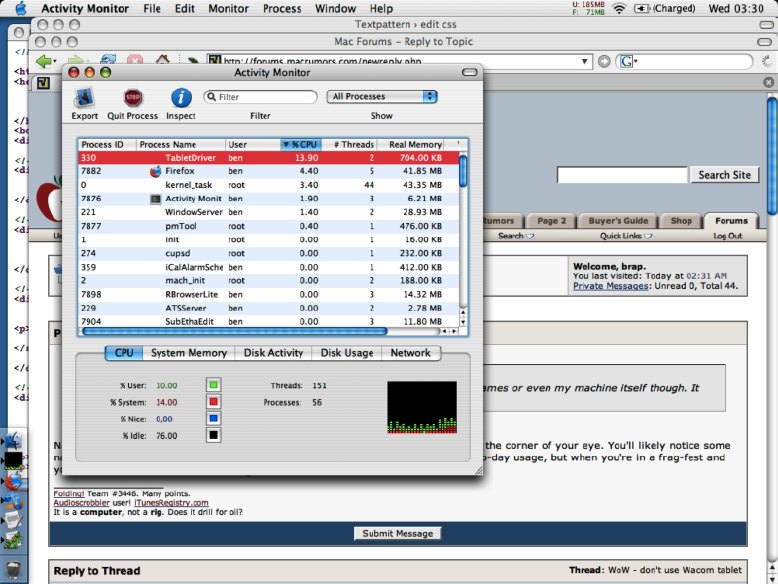
Task: Click the Activity Monitor process row icon
Action: pos(155,199)
